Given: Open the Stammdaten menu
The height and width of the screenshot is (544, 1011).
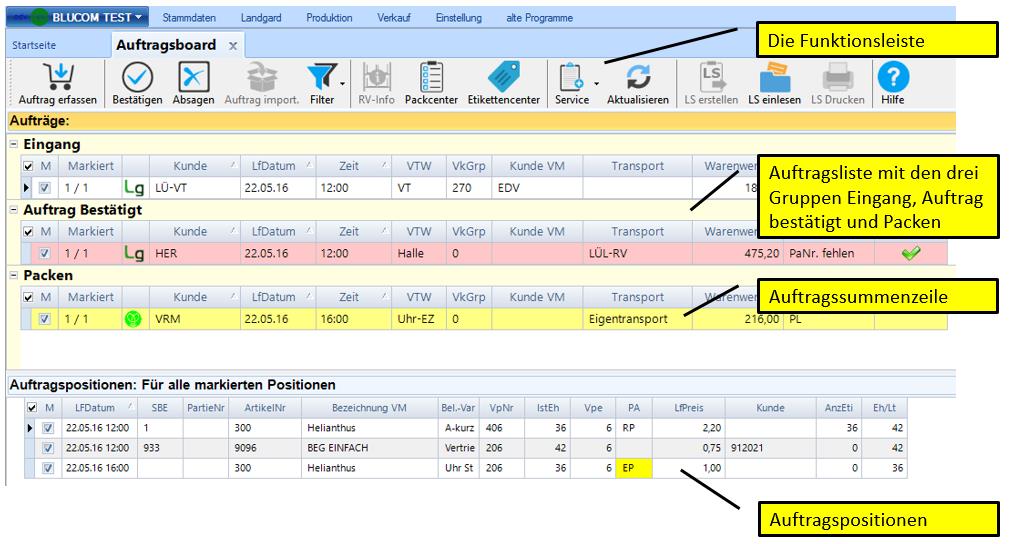Looking at the screenshot, I should click(x=190, y=18).
